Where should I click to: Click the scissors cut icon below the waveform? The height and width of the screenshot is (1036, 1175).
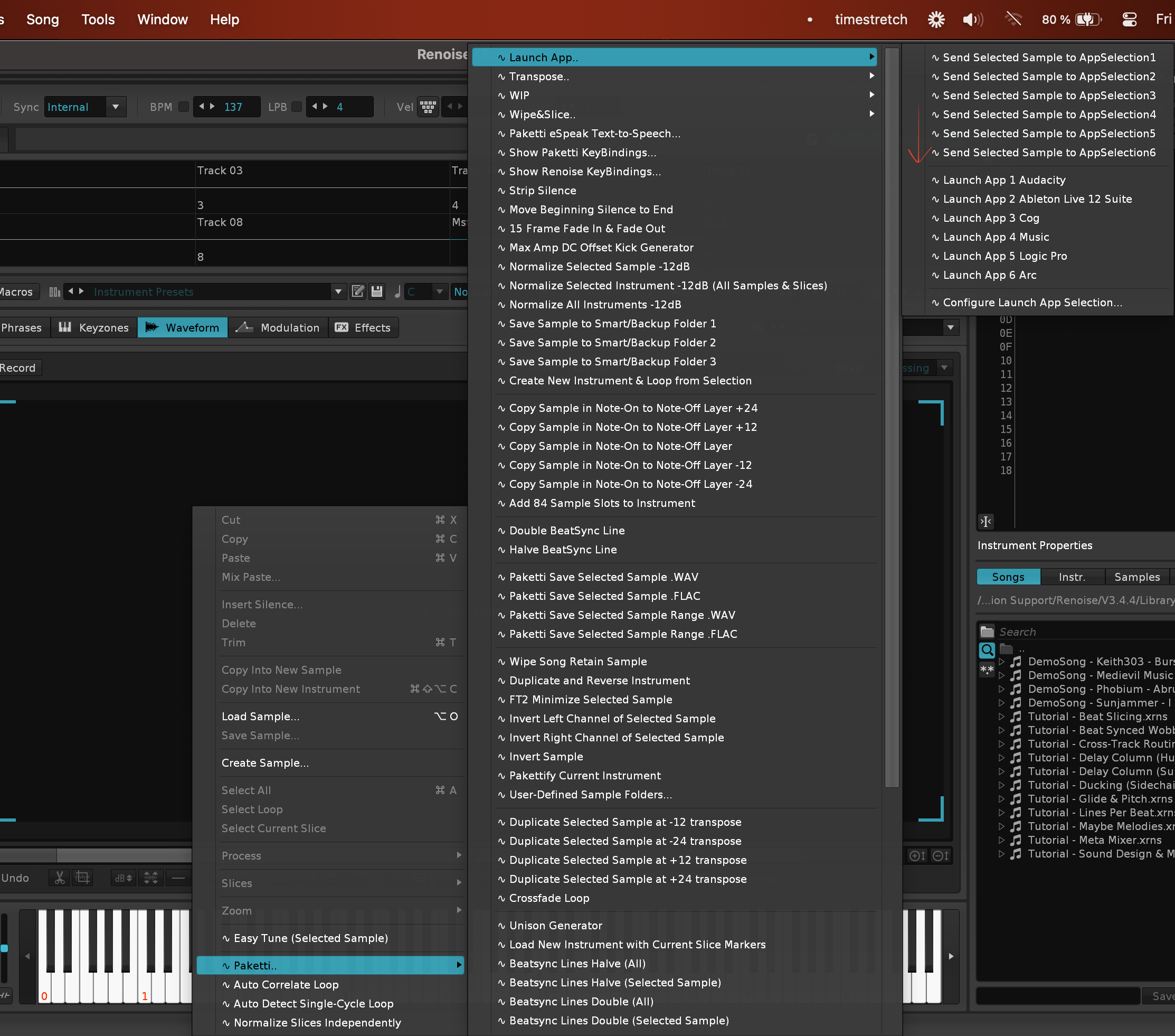click(59, 877)
